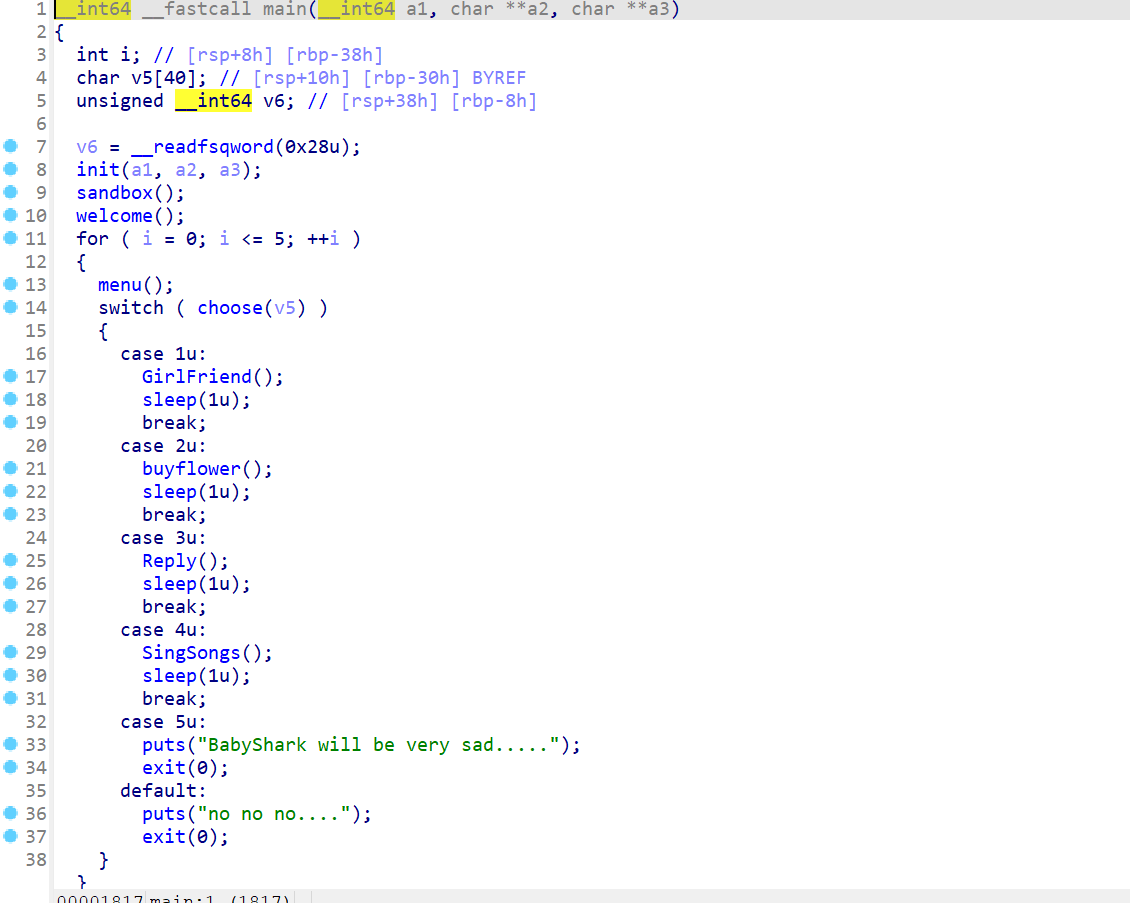The width and height of the screenshot is (1130, 903).
Task: Toggle the breakpoint dot beside GirlFriend() call
Action: 11,376
